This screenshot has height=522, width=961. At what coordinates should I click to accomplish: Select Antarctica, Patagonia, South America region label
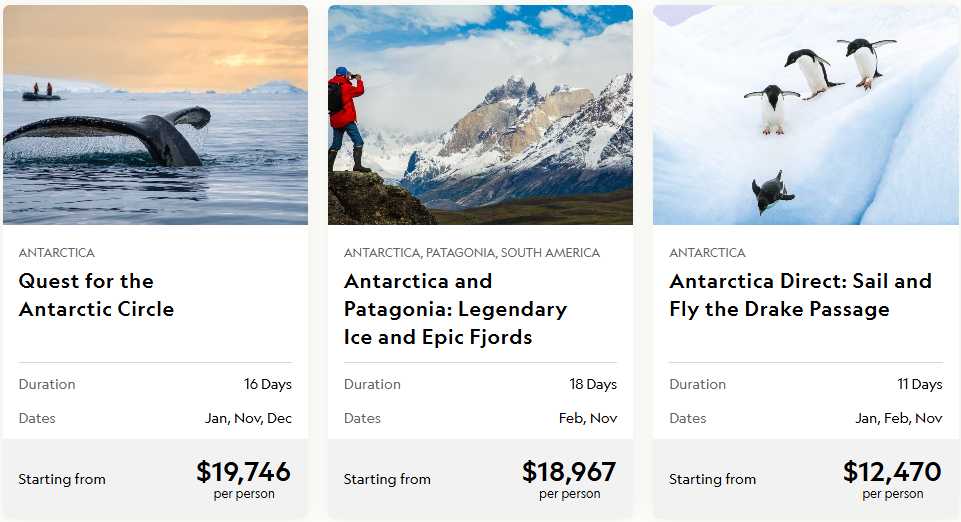click(x=472, y=253)
